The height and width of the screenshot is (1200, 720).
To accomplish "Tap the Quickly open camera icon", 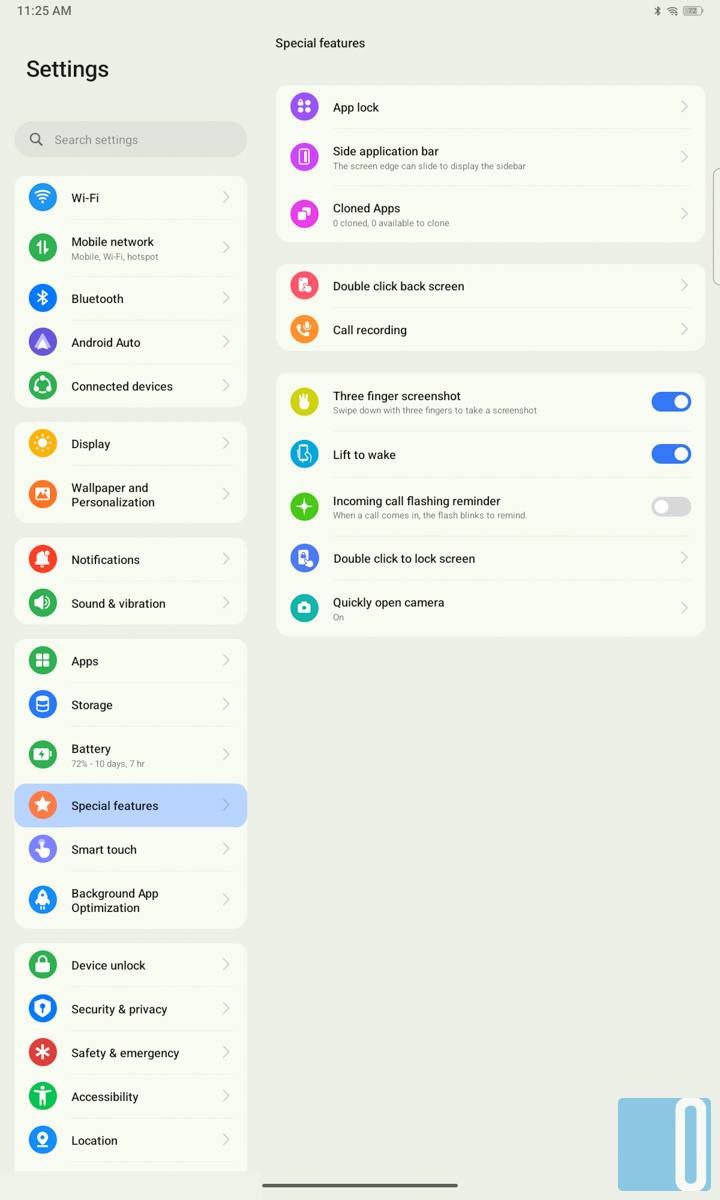I will click(304, 608).
